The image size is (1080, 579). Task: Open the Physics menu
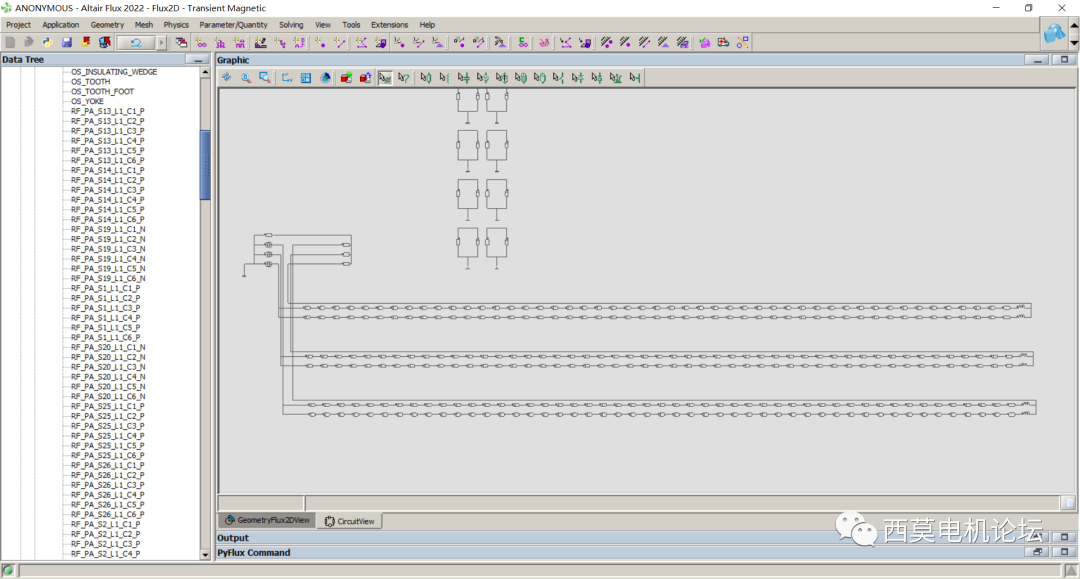[x=176, y=25]
